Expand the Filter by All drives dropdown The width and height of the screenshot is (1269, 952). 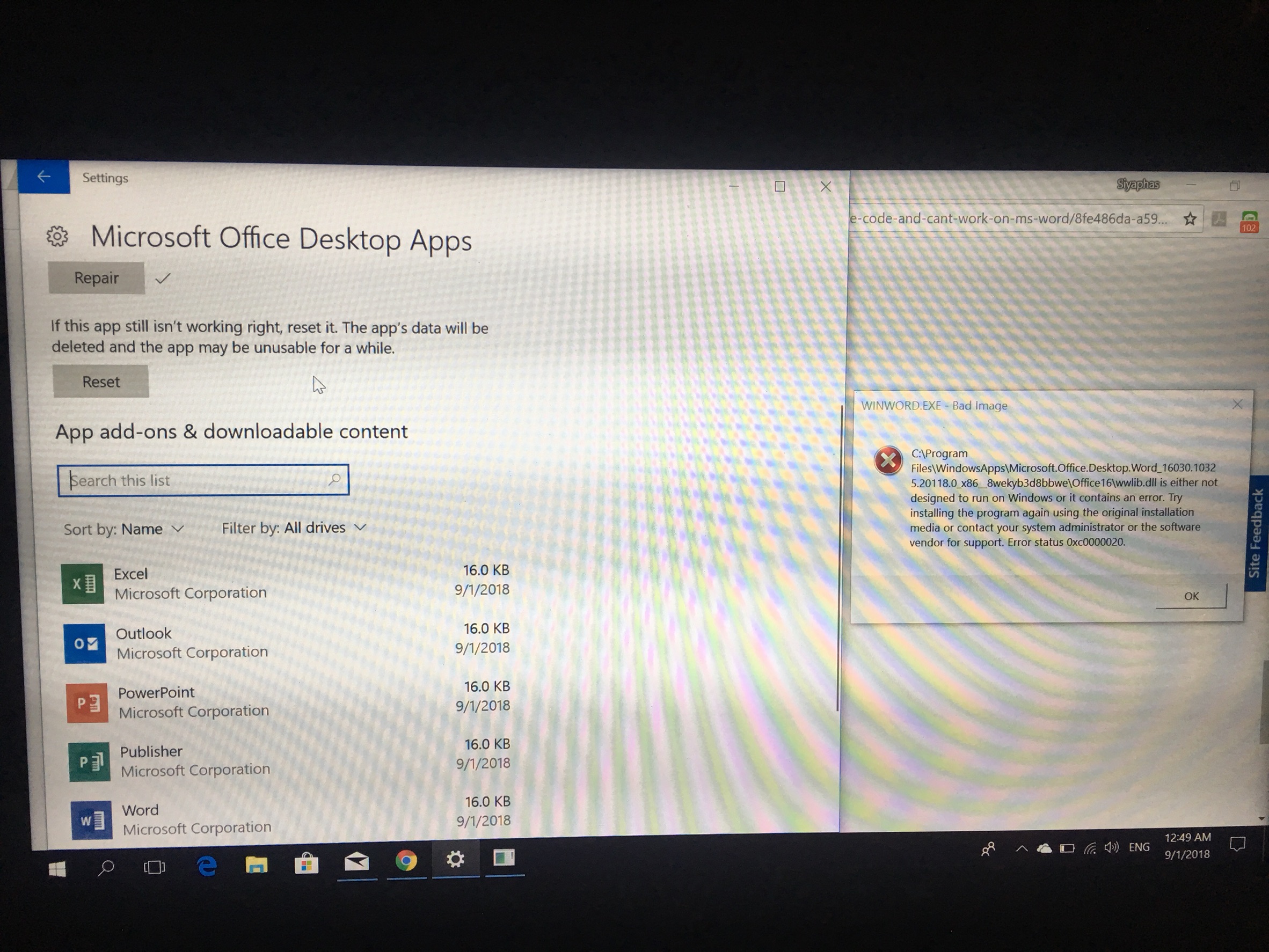[294, 528]
